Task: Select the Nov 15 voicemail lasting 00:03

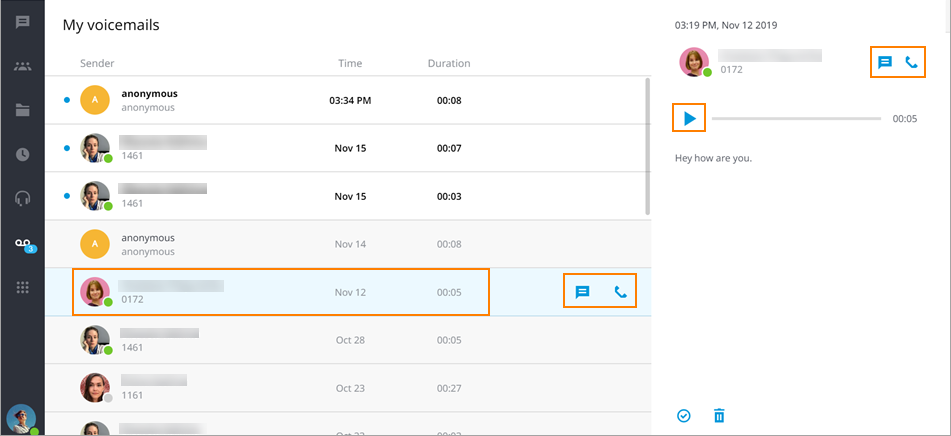Action: 348,196
